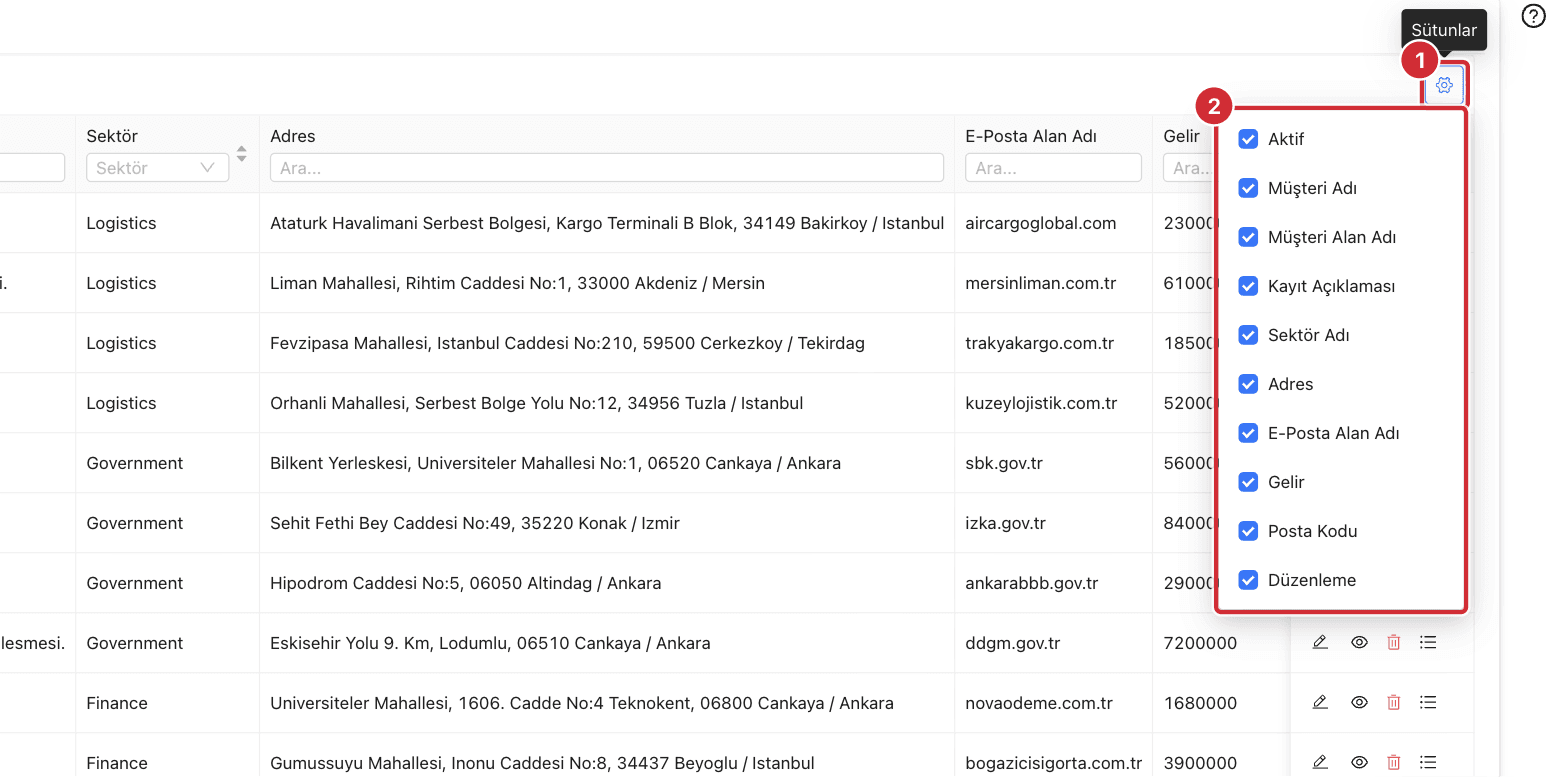Toggle the Müşteri Alan Adı checkbox
This screenshot has width=1568, height=777.
pyautogui.click(x=1248, y=237)
